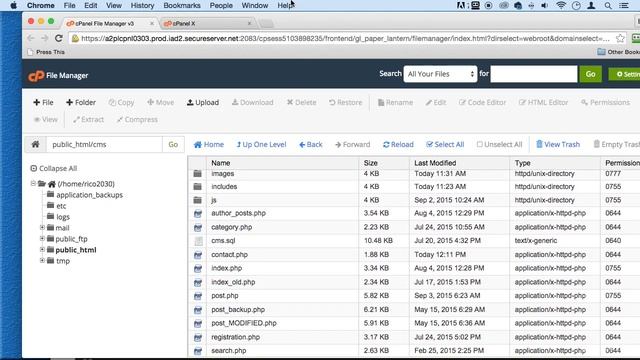Create a new Folder
The height and width of the screenshot is (360, 640).
click(81, 102)
